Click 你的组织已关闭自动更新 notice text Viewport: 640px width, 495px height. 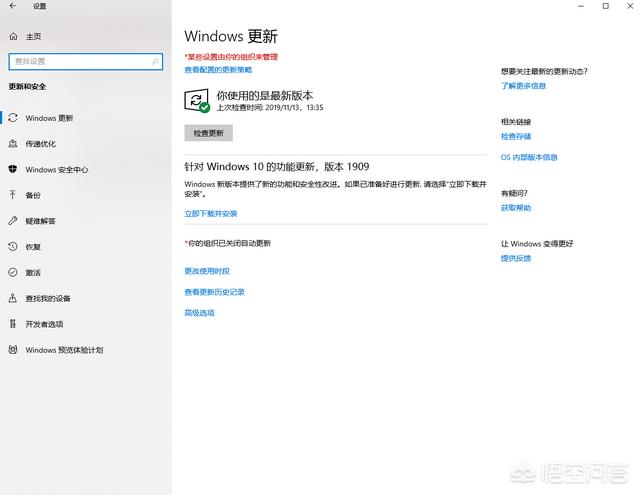(x=228, y=243)
